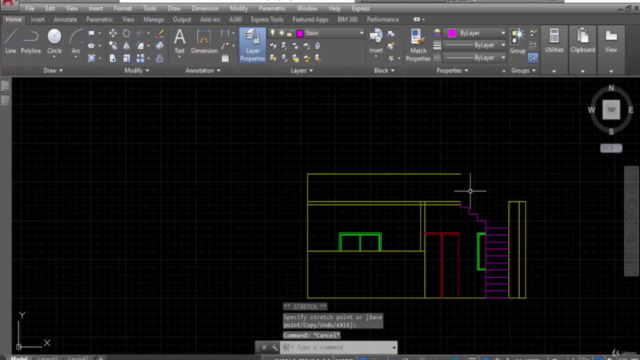Open the Layer Properties manager
The width and height of the screenshot is (640, 360).
click(253, 45)
